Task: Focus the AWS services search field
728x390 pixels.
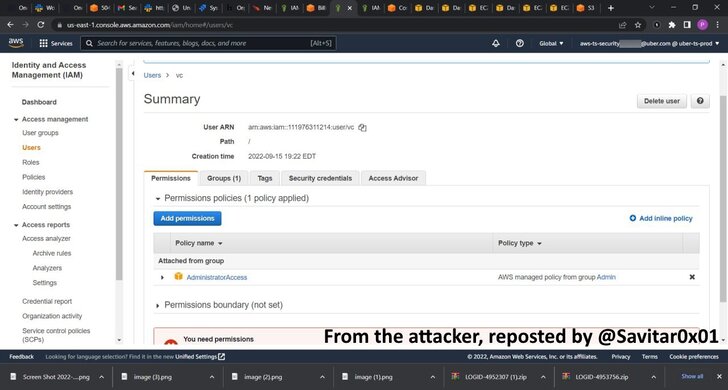Action: pyautogui.click(x=208, y=43)
